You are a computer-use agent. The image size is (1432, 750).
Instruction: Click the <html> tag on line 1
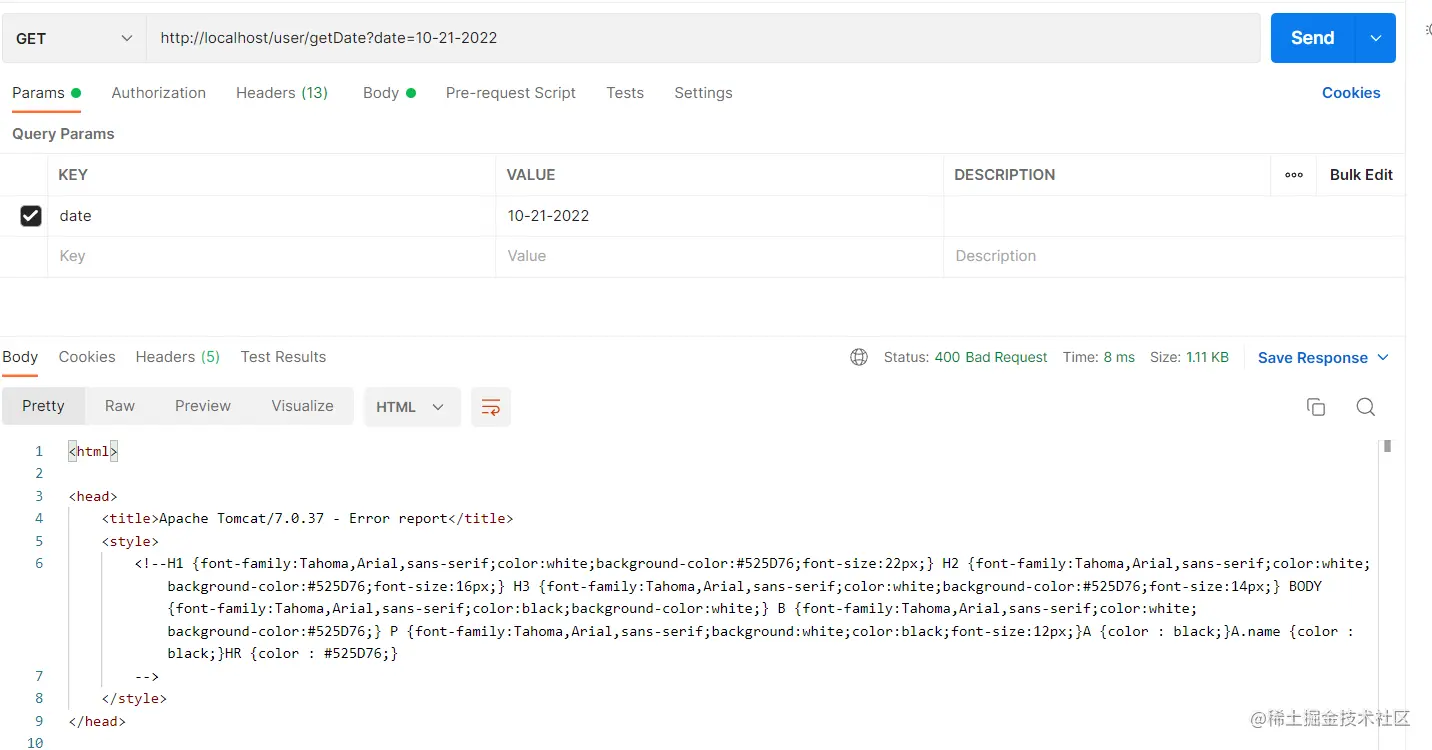click(x=94, y=451)
